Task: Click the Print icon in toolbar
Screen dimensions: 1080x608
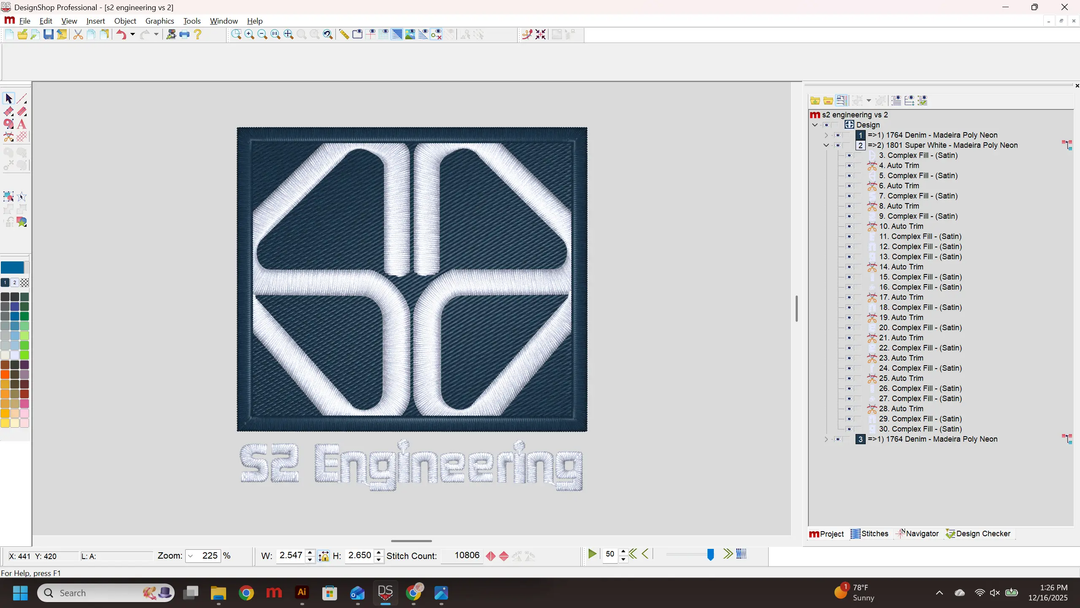Action: [x=184, y=34]
